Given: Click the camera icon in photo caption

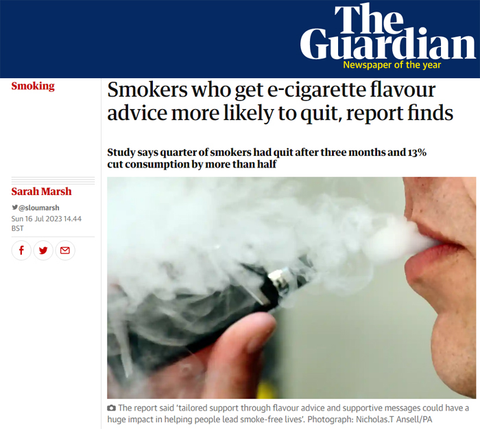Looking at the screenshot, I should click(x=111, y=408).
